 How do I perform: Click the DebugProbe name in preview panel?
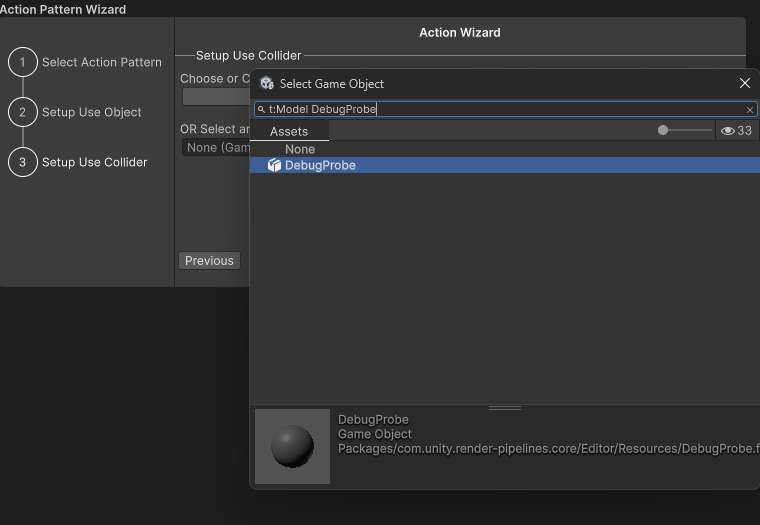click(x=373, y=419)
